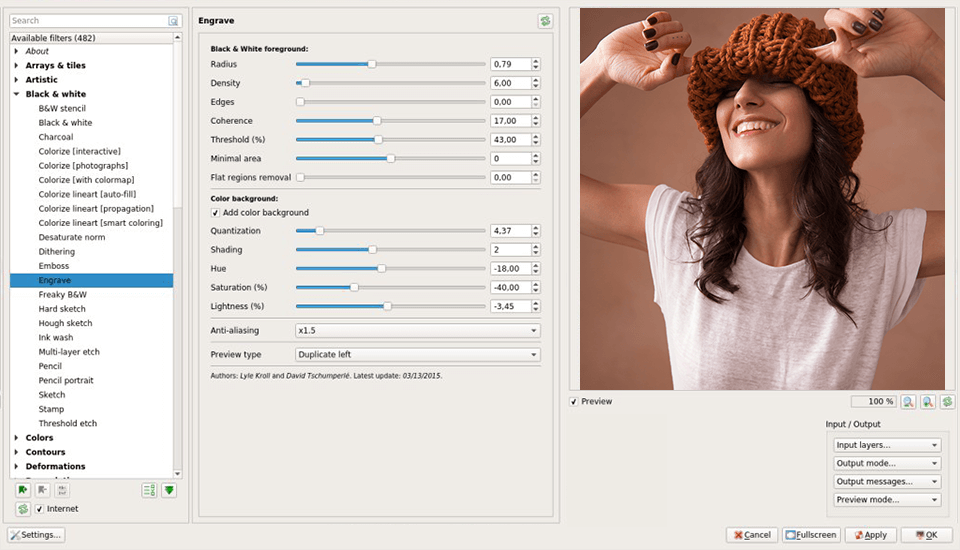Click the Radius slider handle

click(x=372, y=64)
